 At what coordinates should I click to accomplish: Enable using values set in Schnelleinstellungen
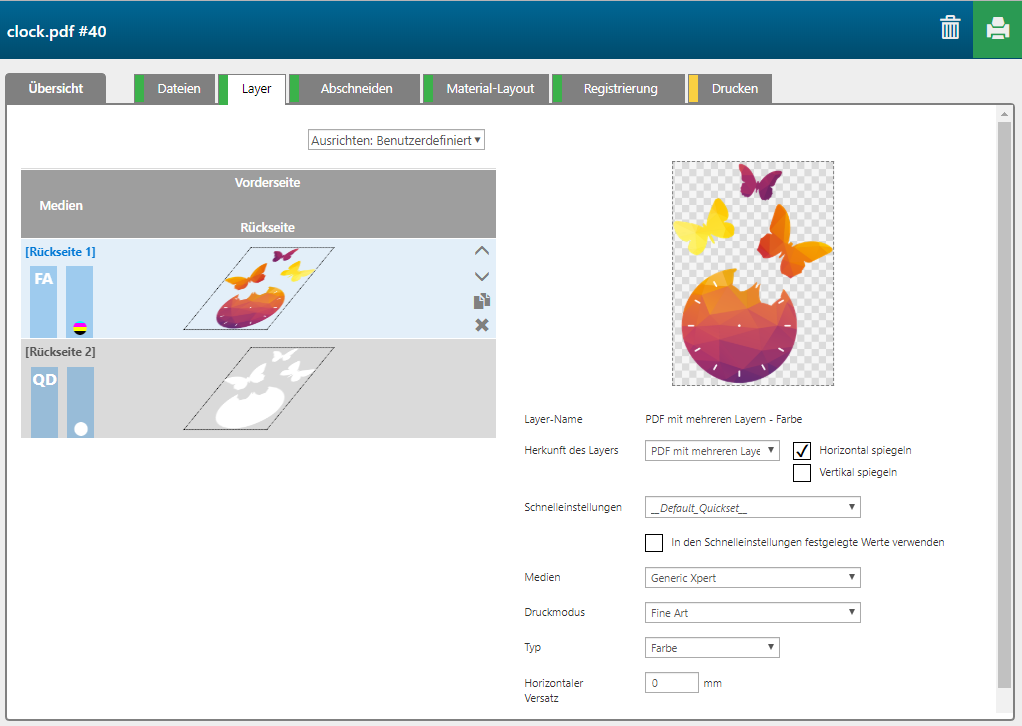pos(654,543)
